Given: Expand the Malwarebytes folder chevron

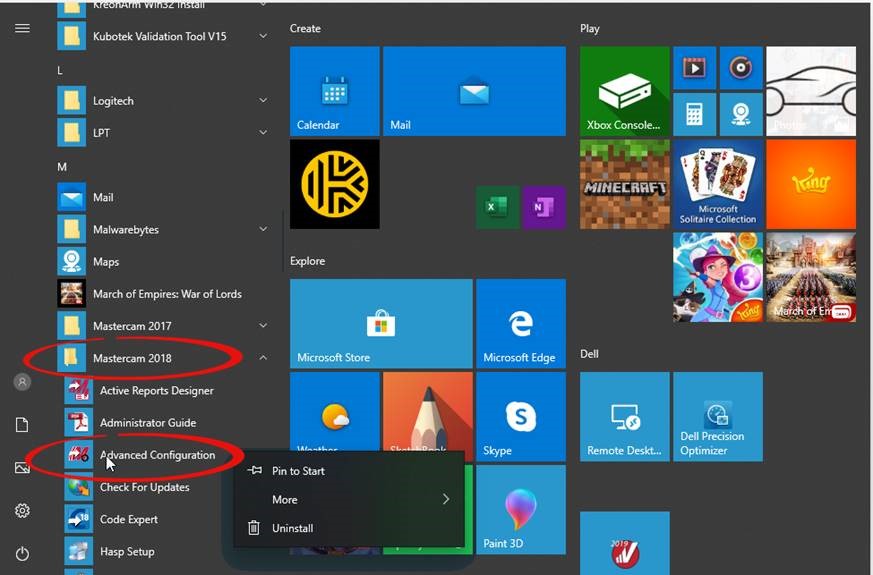Looking at the screenshot, I should pyautogui.click(x=263, y=229).
